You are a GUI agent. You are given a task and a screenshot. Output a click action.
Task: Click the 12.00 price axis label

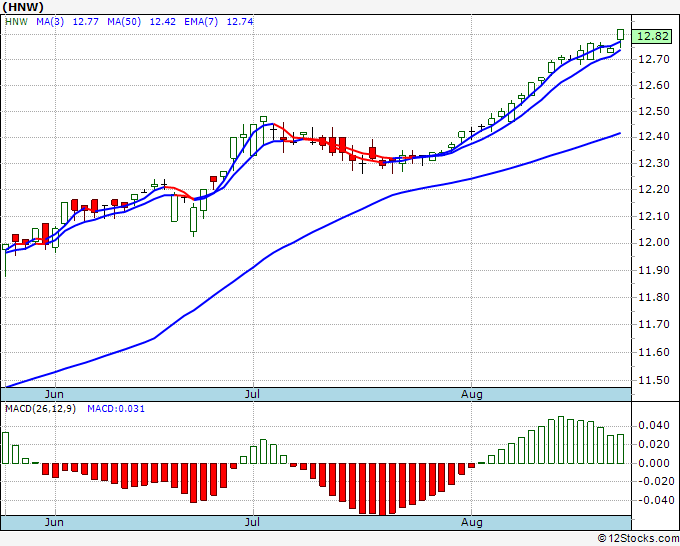(654, 242)
